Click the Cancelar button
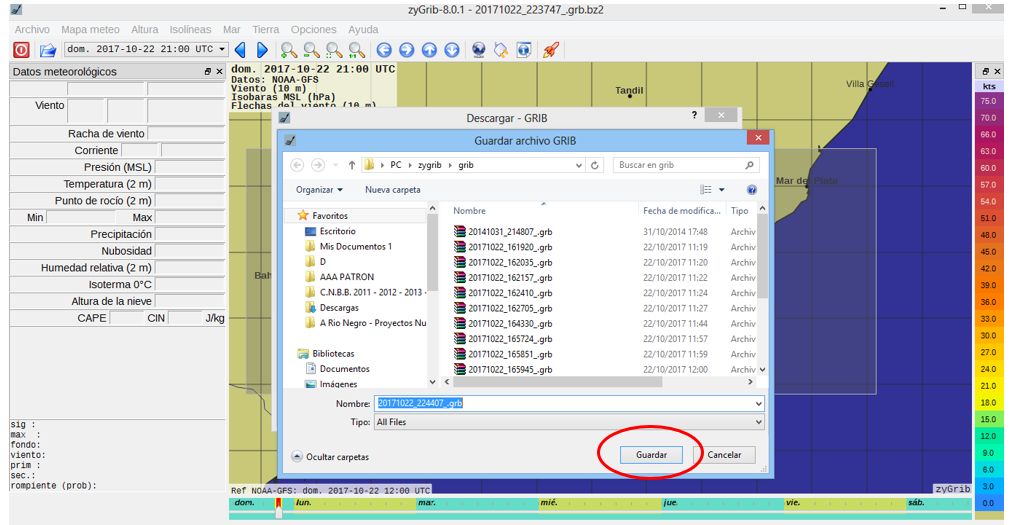Screen dimensions: 1012x525 724,455
